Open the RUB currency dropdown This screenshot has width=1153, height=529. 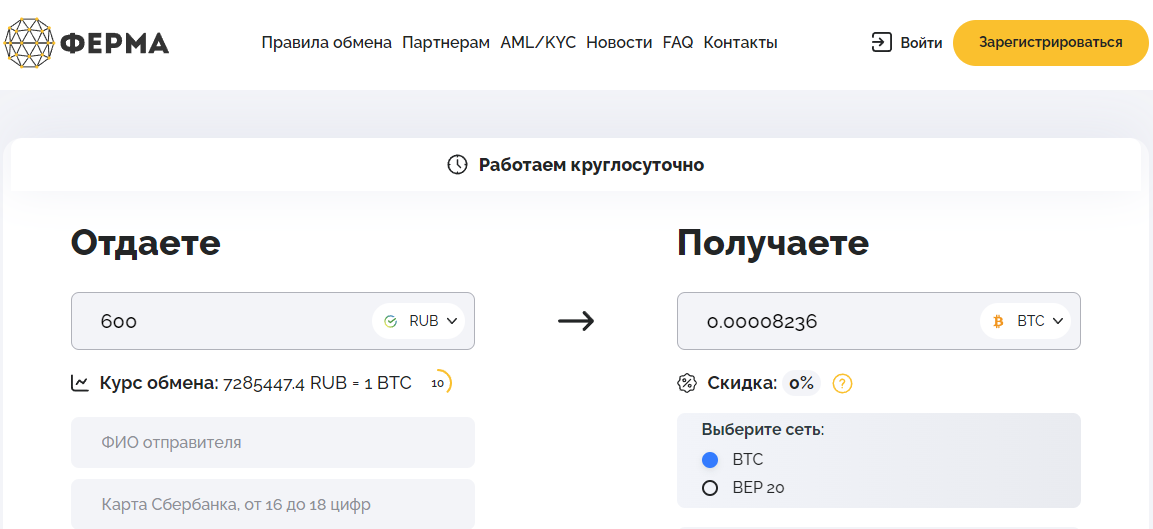[418, 322]
